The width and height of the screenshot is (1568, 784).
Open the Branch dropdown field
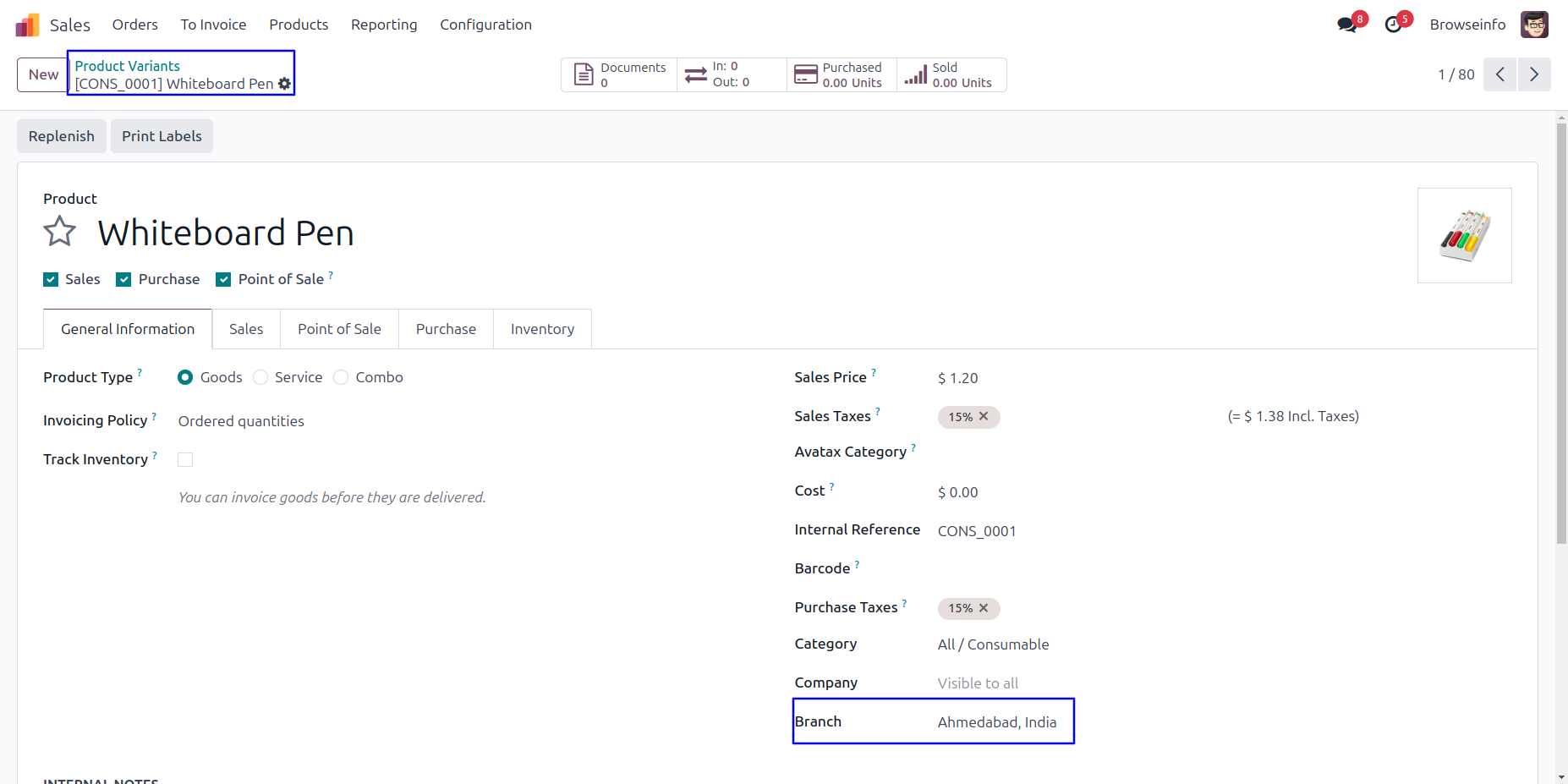pos(996,722)
